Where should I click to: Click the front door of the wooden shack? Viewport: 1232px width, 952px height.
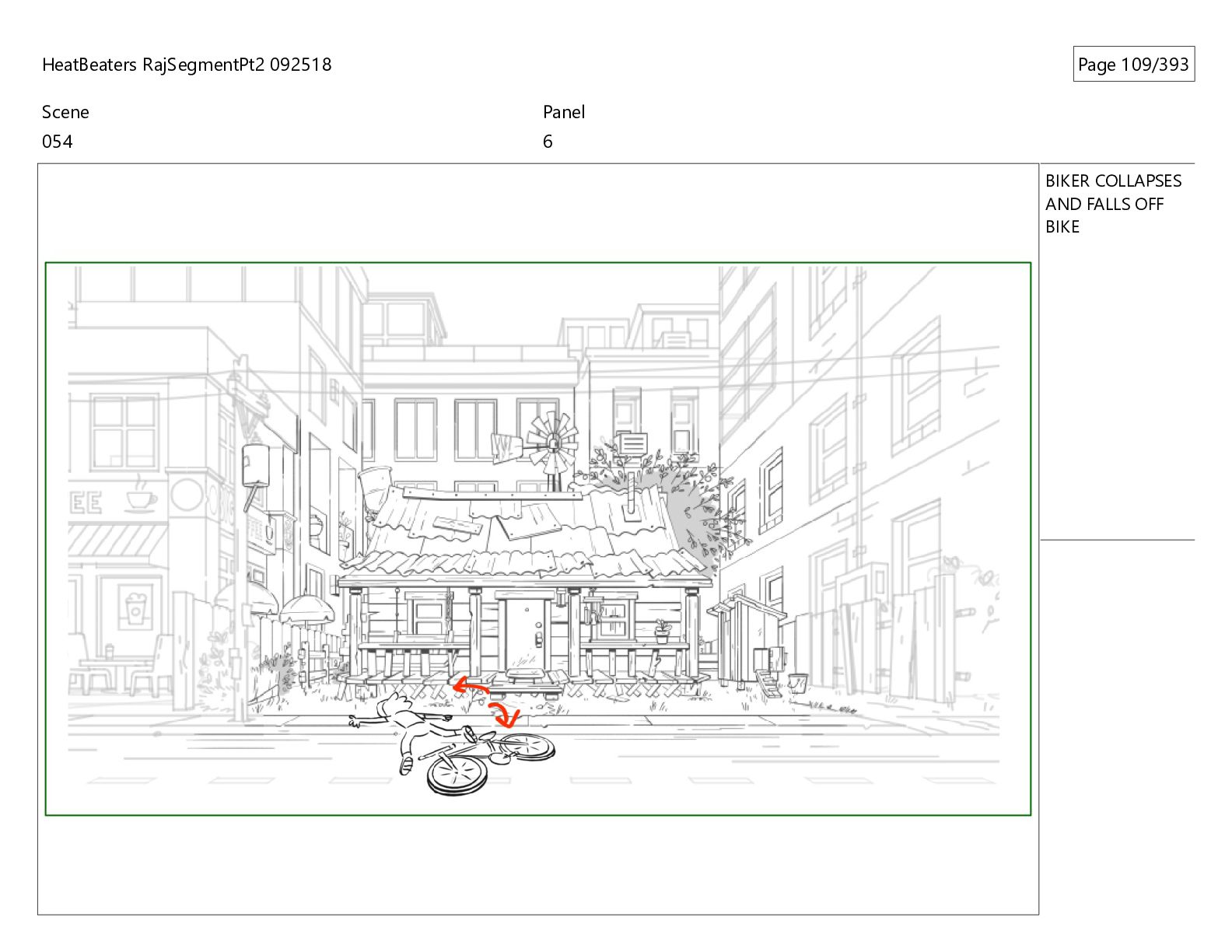(527, 635)
